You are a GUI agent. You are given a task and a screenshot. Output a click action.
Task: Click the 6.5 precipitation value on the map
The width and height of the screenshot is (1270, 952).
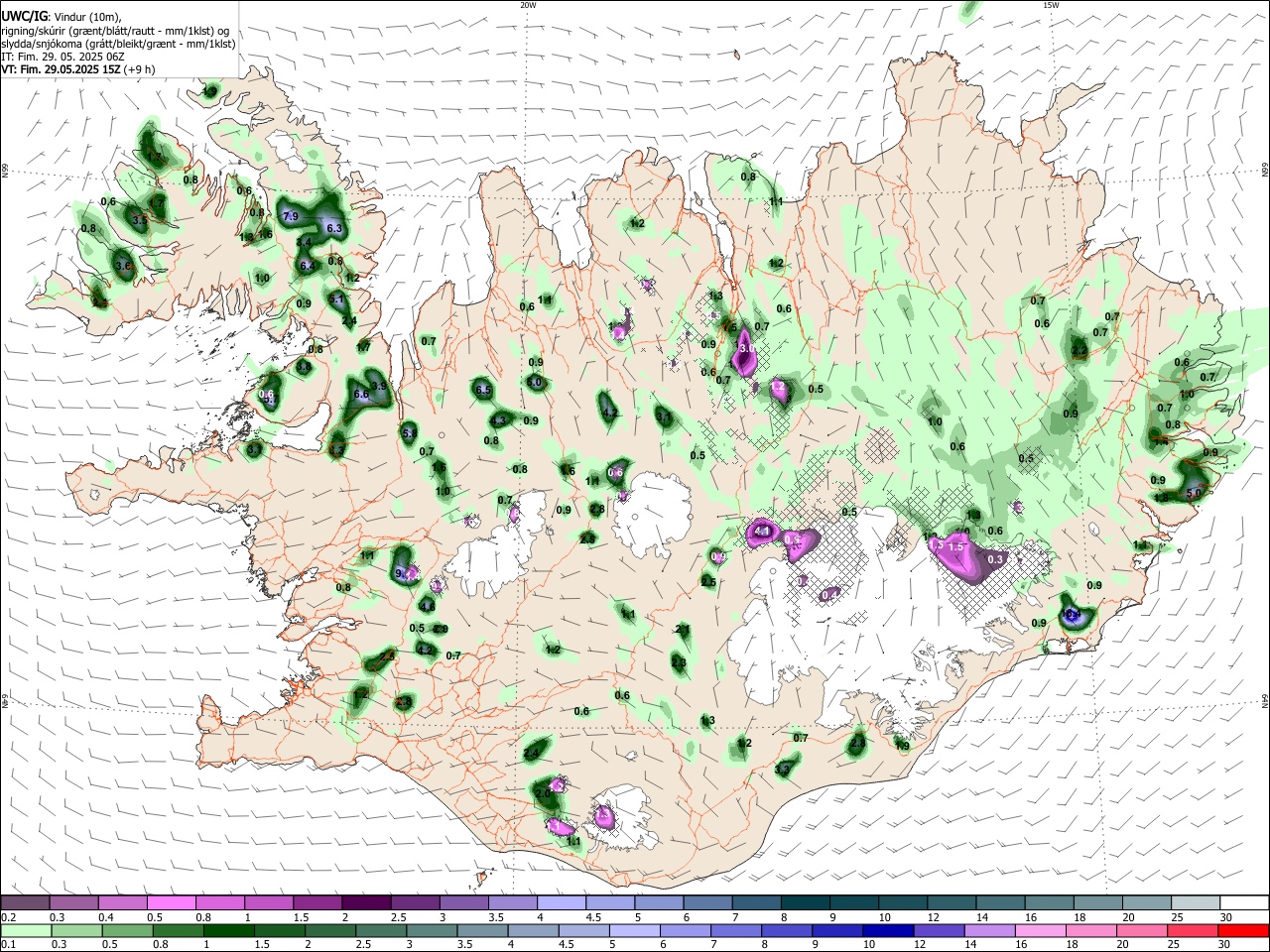click(x=484, y=391)
